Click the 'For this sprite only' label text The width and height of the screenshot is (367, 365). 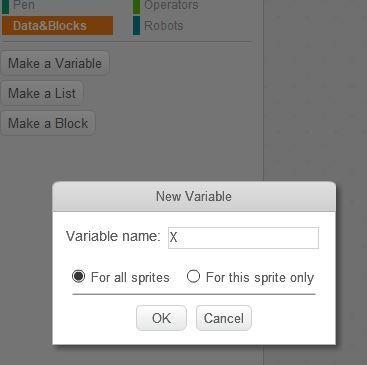click(260, 278)
